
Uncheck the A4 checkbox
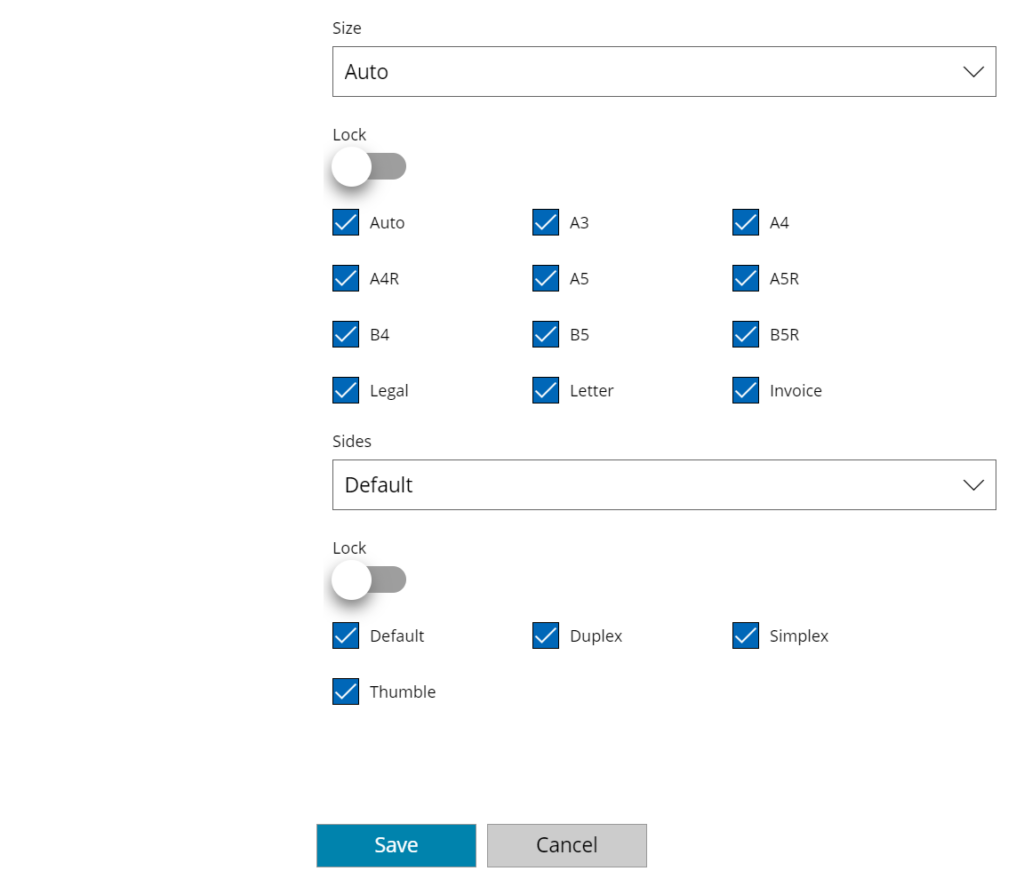745,222
